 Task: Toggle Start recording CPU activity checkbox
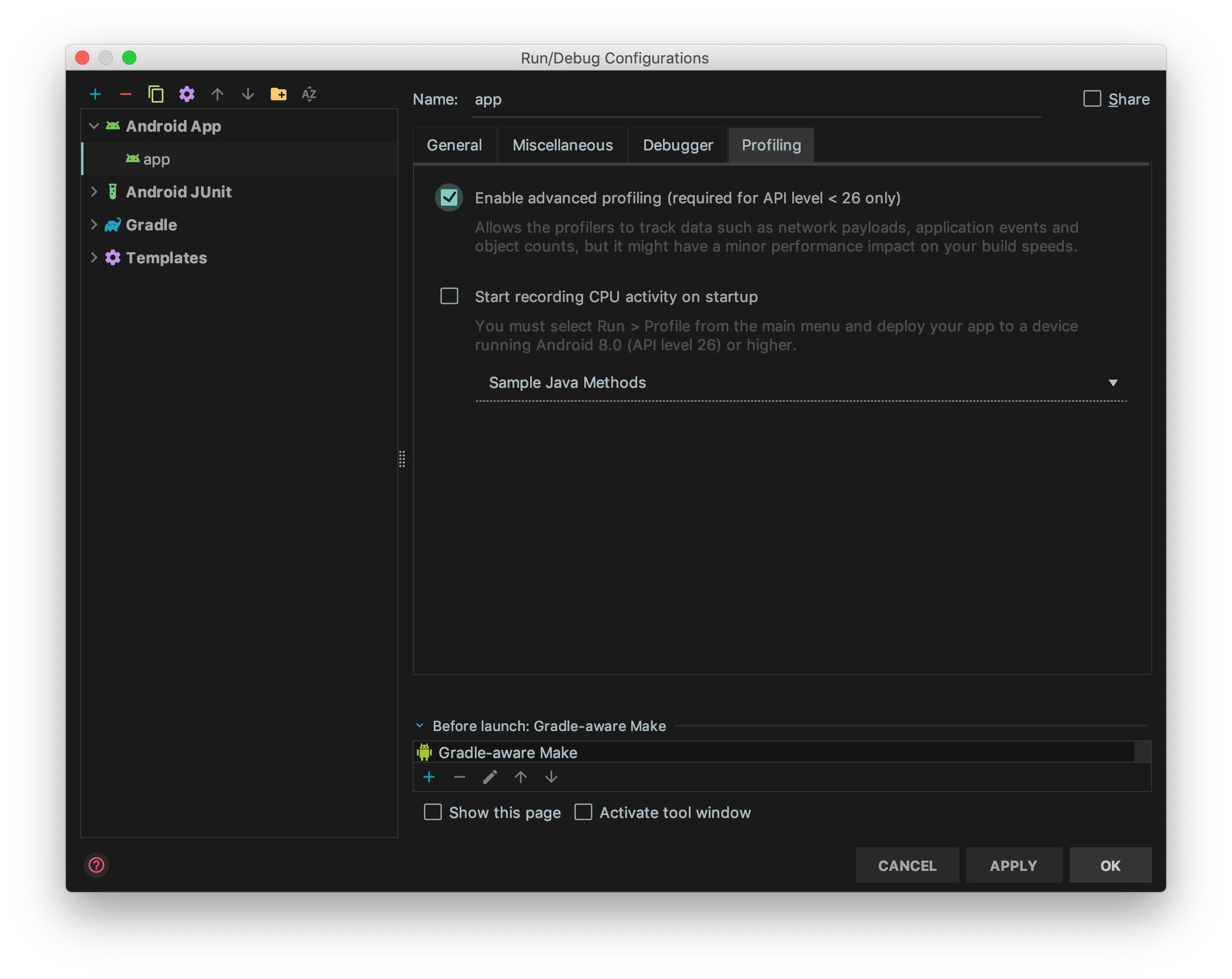click(x=449, y=296)
